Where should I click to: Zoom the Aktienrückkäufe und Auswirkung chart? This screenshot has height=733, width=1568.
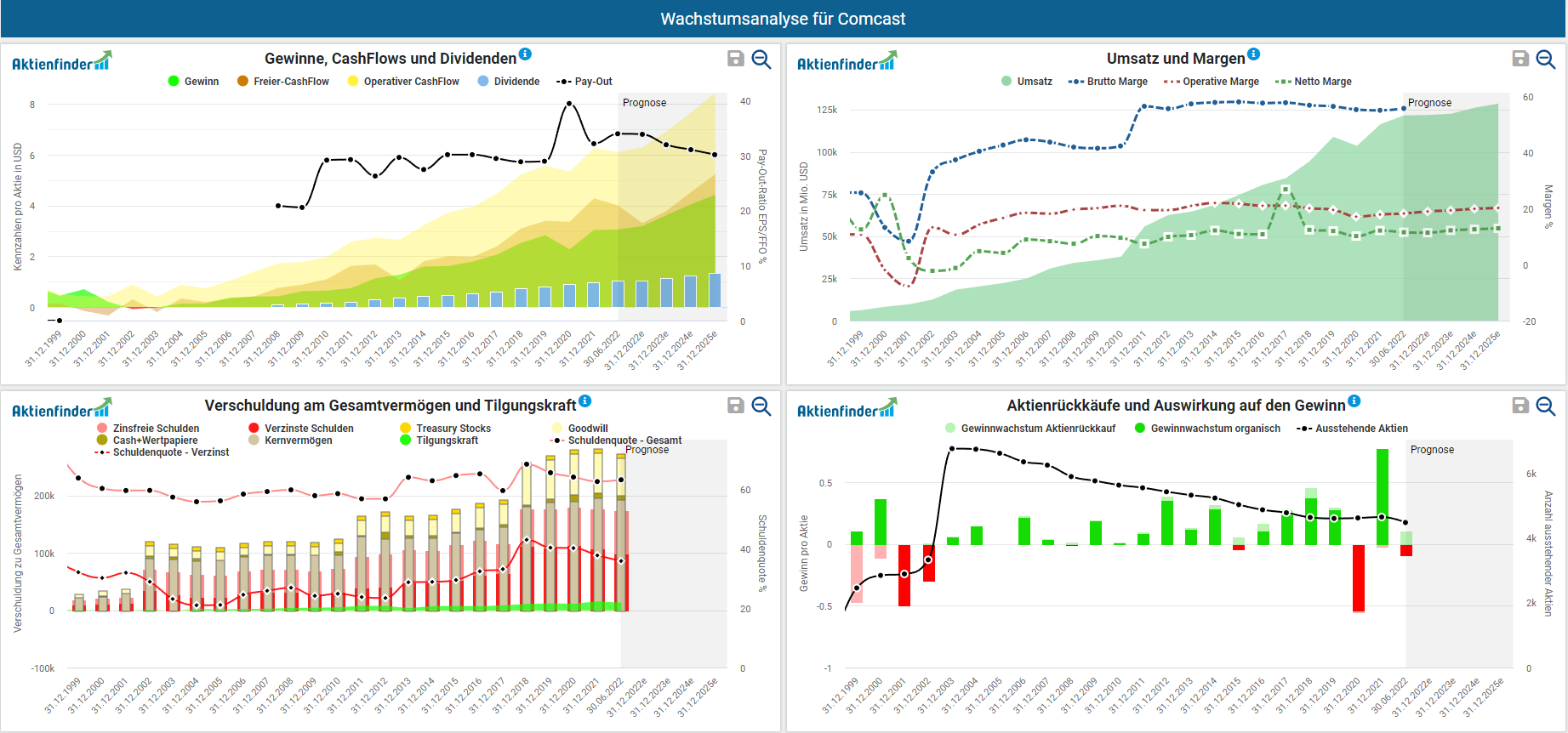click(1546, 406)
